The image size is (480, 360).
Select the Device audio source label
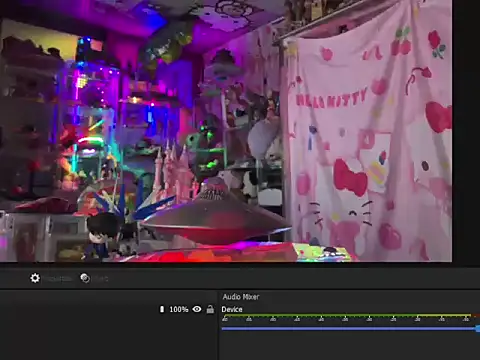tap(232, 309)
